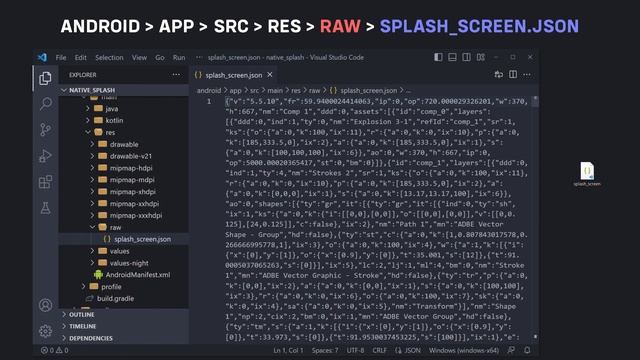The width and height of the screenshot is (640, 360).
Task: Expand the java folder
Action: click(124, 109)
